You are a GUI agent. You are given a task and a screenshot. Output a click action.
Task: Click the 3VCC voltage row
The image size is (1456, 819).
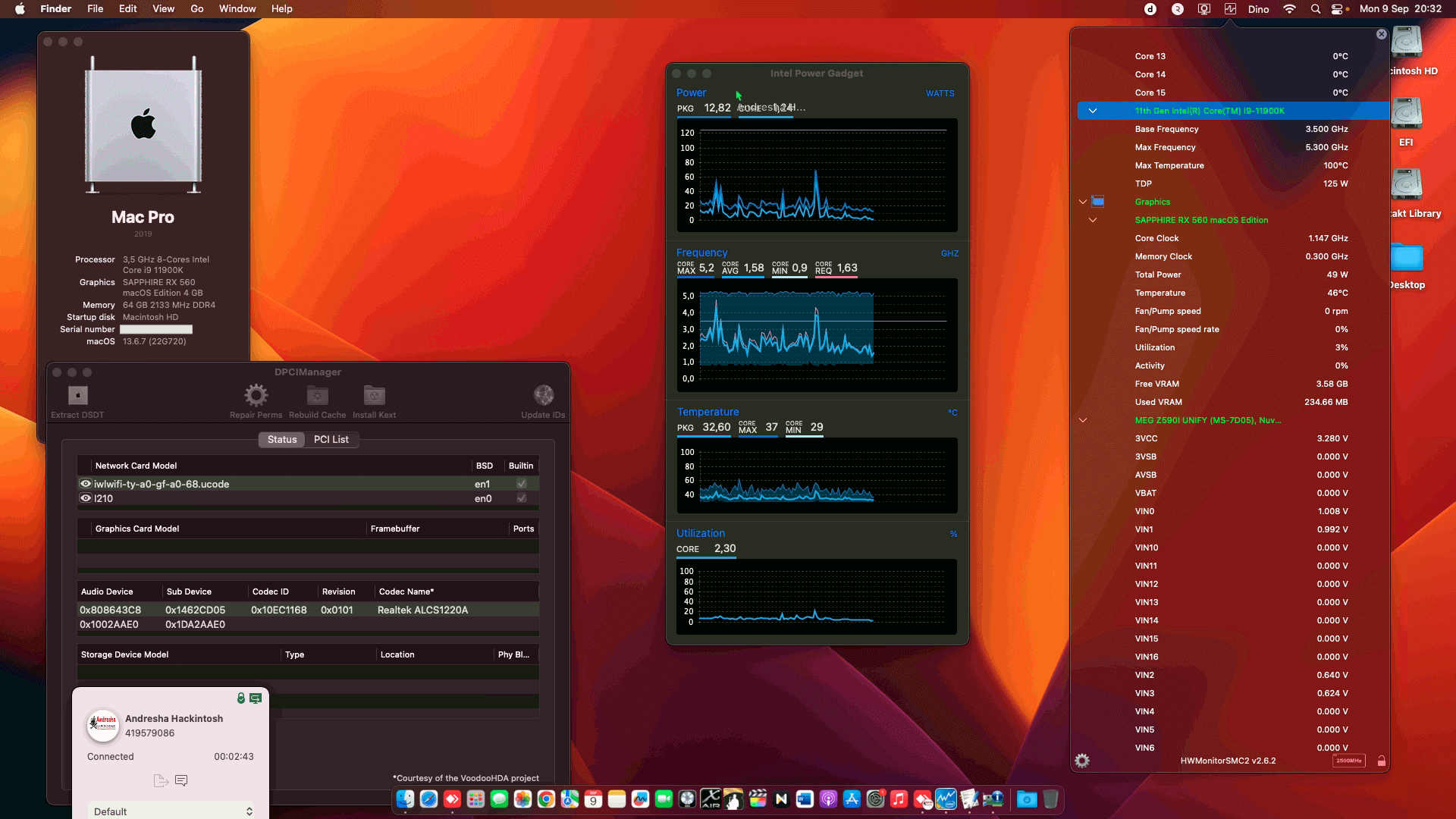point(1233,438)
